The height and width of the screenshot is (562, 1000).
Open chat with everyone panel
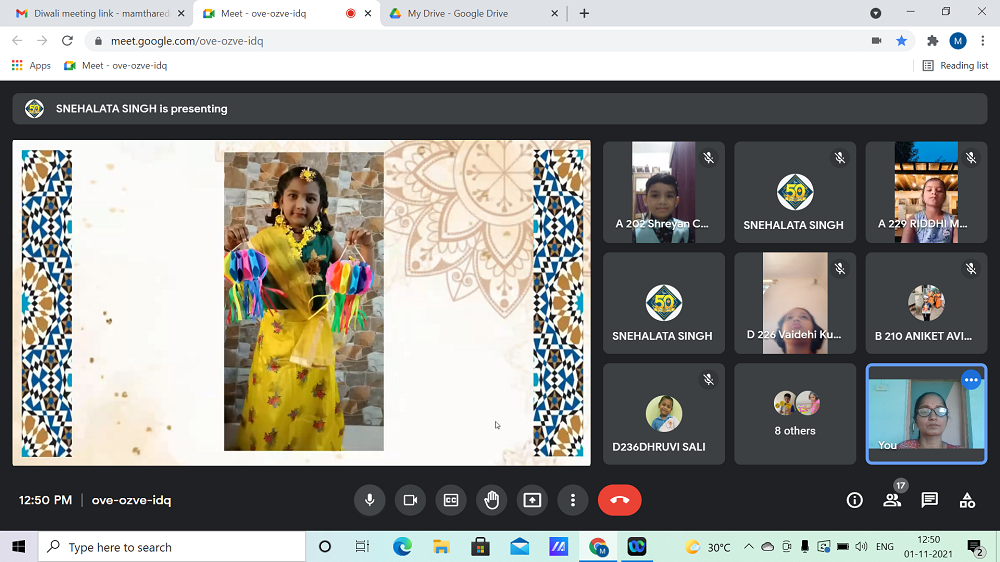pyautogui.click(x=929, y=500)
